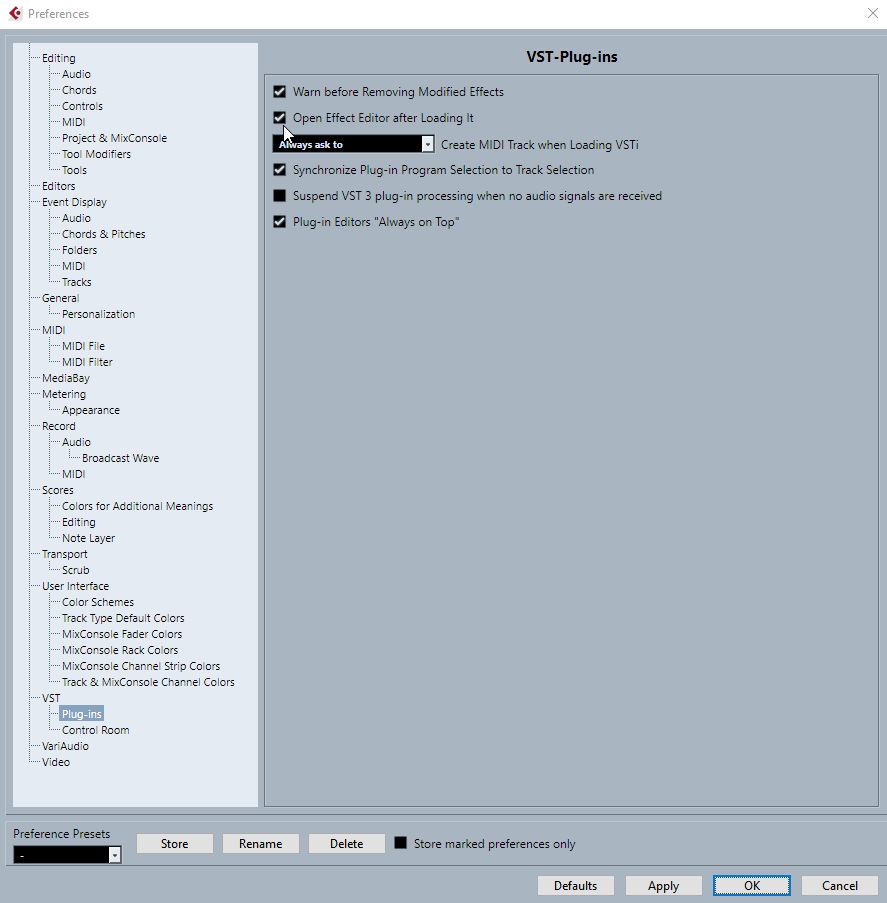Viewport: 887px width, 903px height.
Task: Open the Preference Presets dropdown
Action: [67, 855]
